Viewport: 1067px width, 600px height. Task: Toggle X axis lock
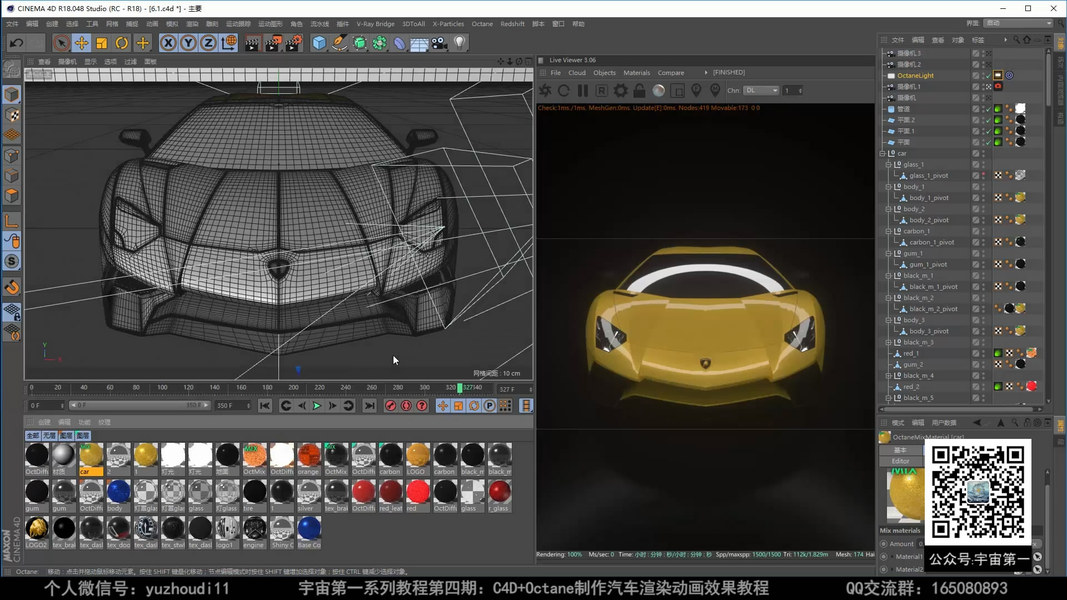click(x=168, y=43)
